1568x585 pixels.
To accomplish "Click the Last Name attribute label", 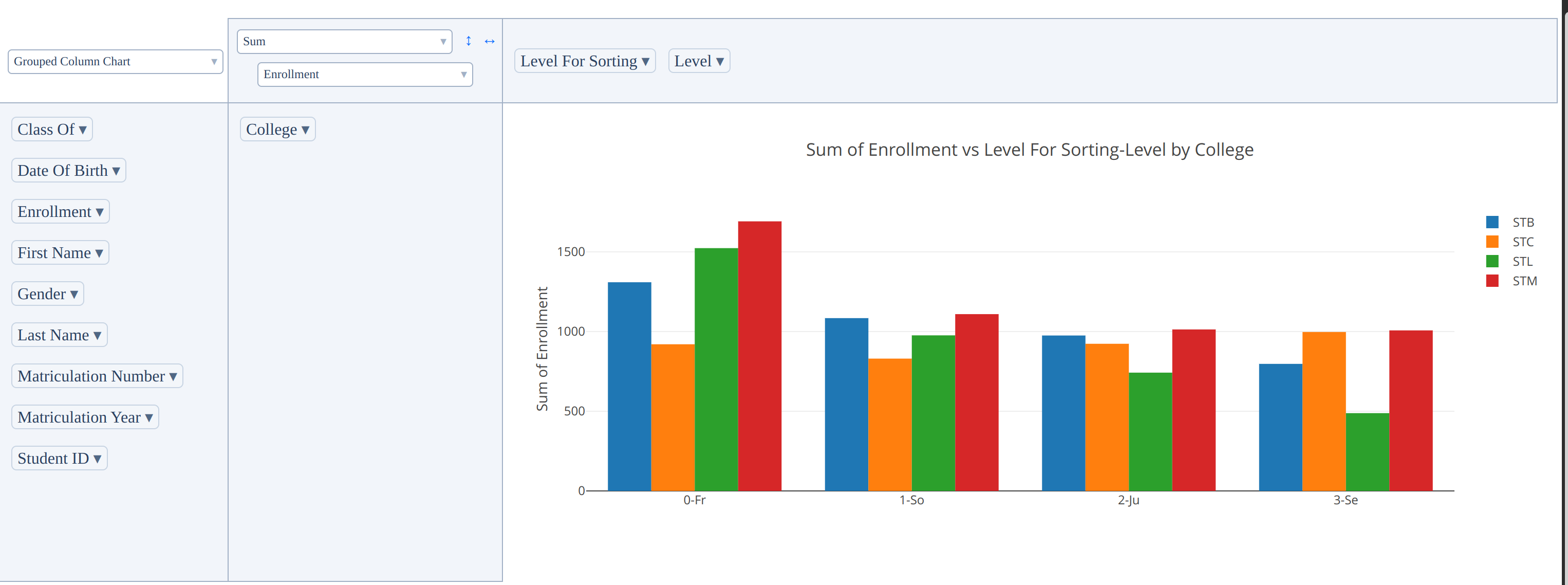I will 53,335.
